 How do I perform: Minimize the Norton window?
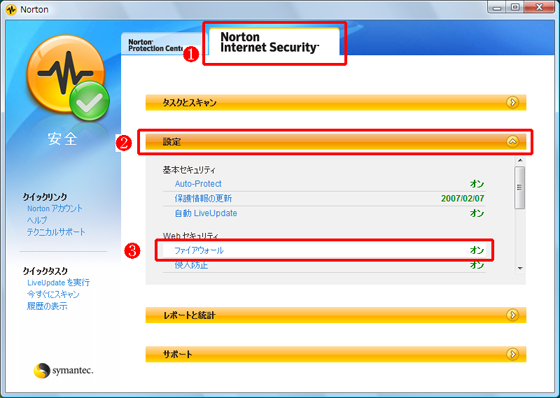coord(497,7)
